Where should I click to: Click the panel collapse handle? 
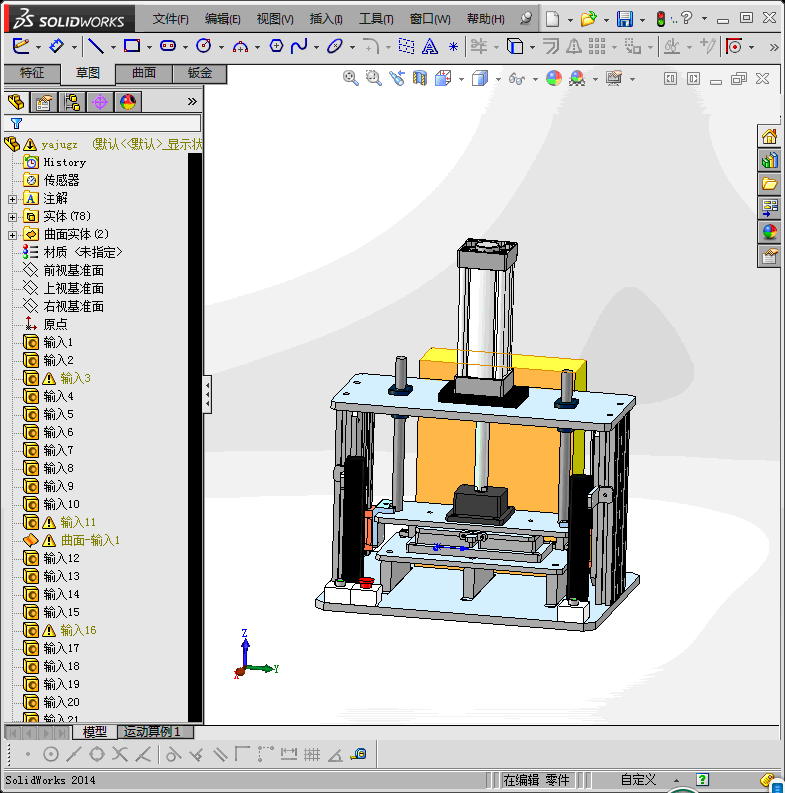[207, 394]
